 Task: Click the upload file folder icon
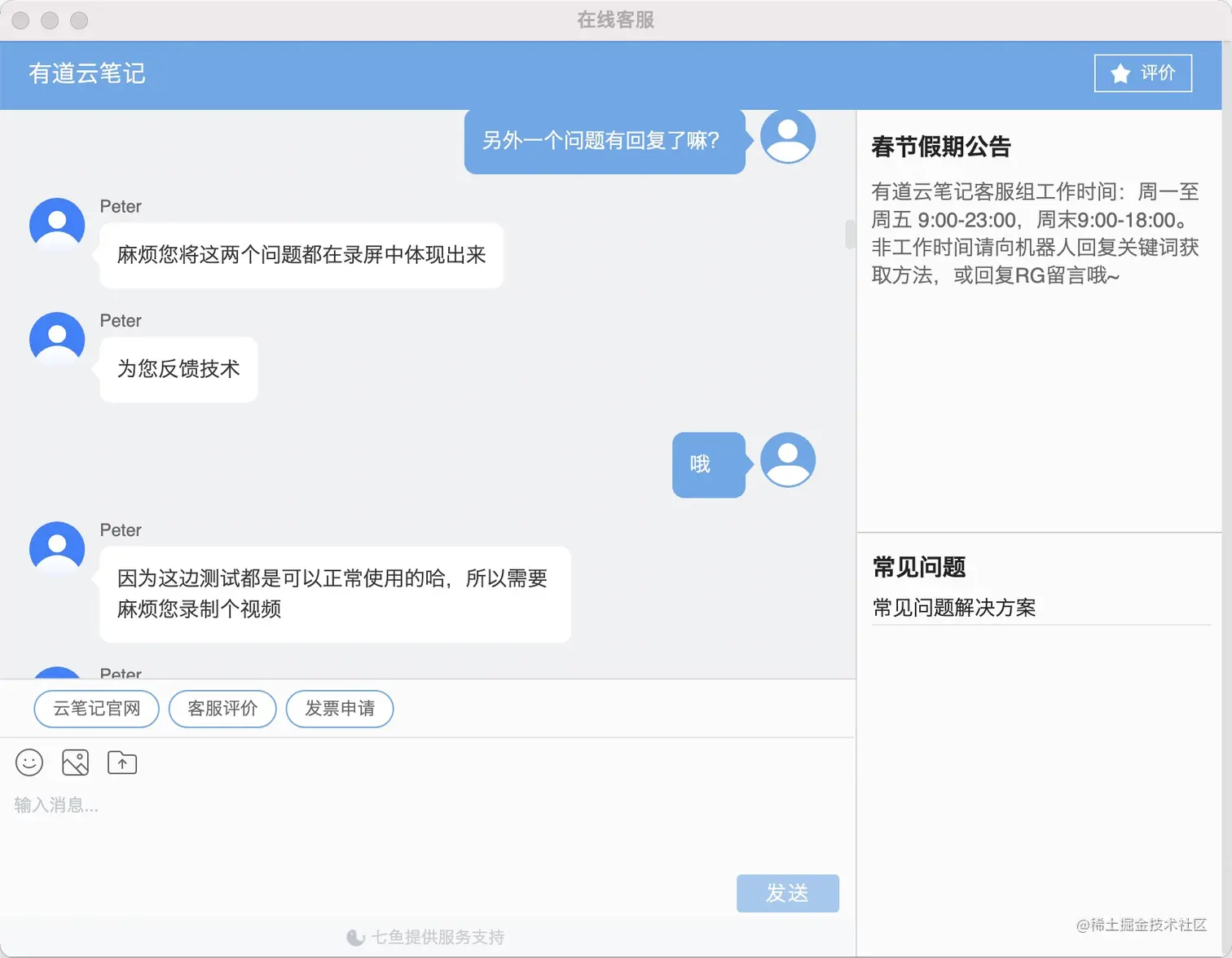(122, 762)
